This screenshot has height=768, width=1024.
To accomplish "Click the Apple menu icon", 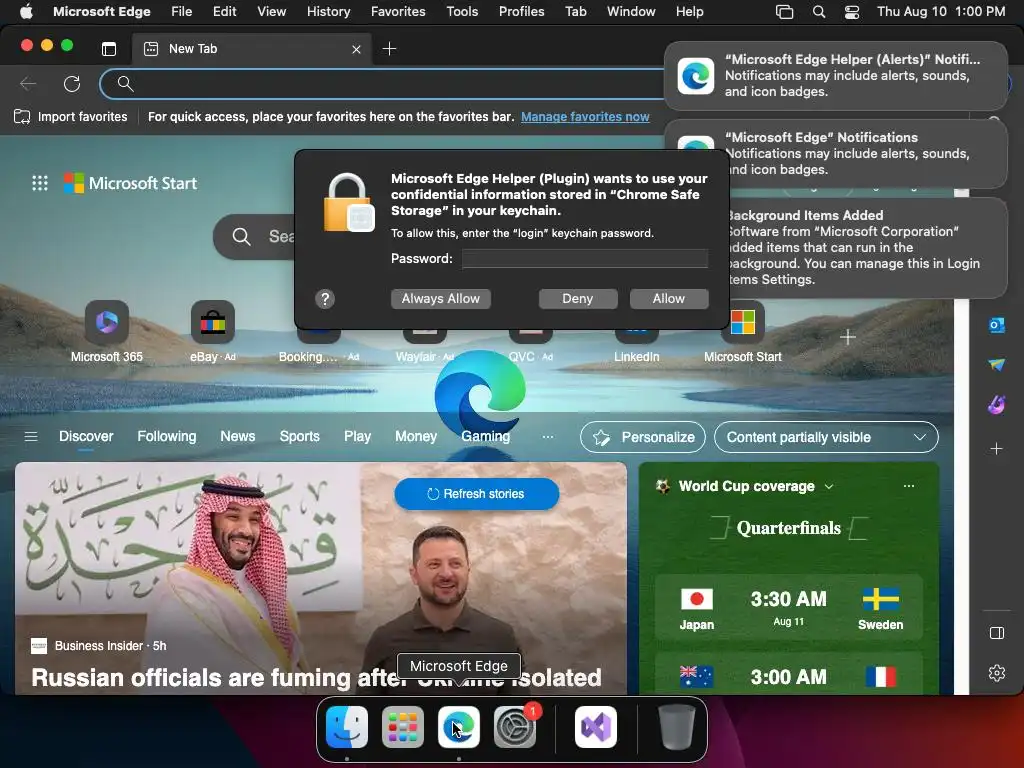I will point(26,11).
